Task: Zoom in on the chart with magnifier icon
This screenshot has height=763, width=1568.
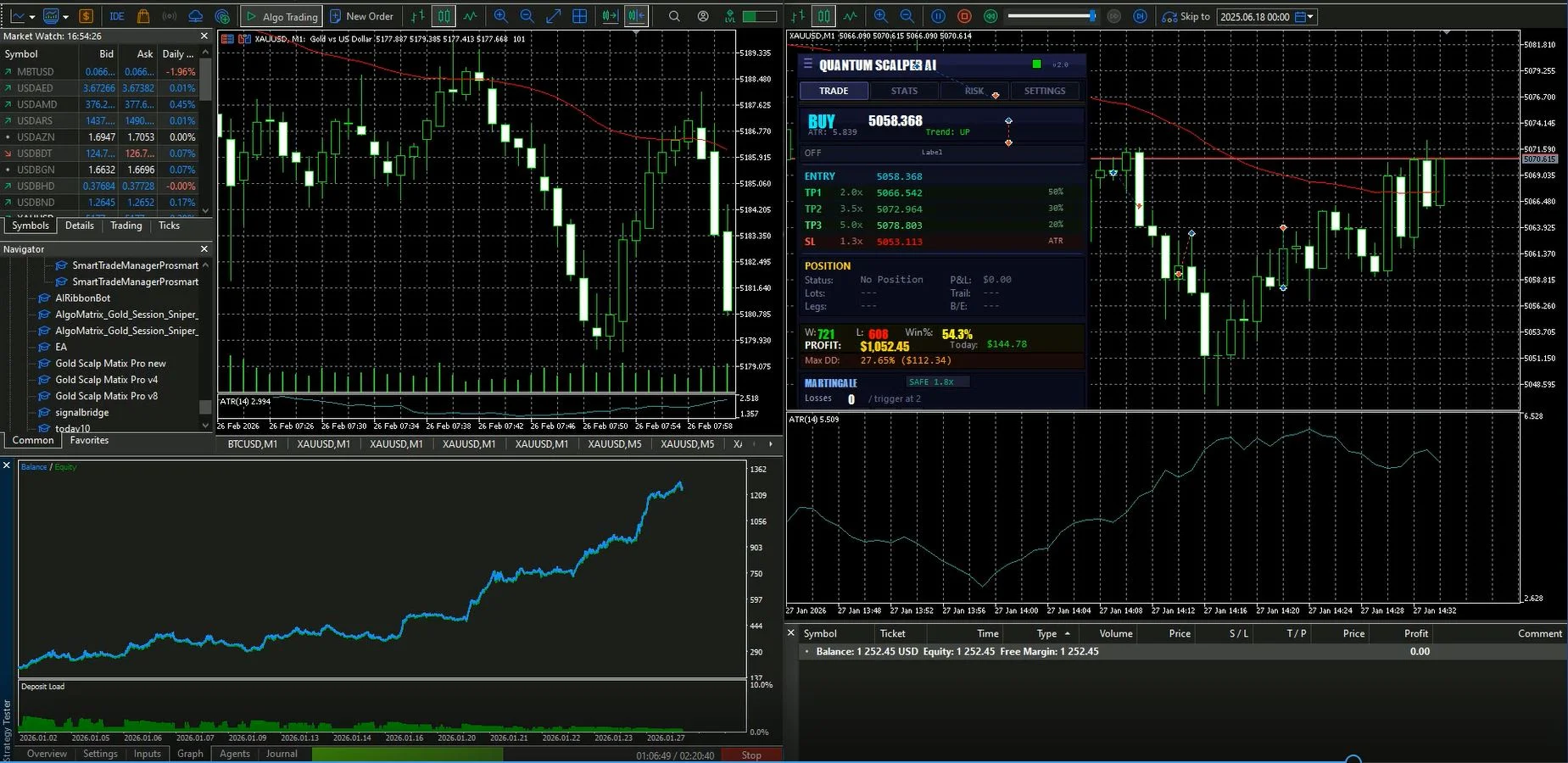Action: pyautogui.click(x=500, y=15)
